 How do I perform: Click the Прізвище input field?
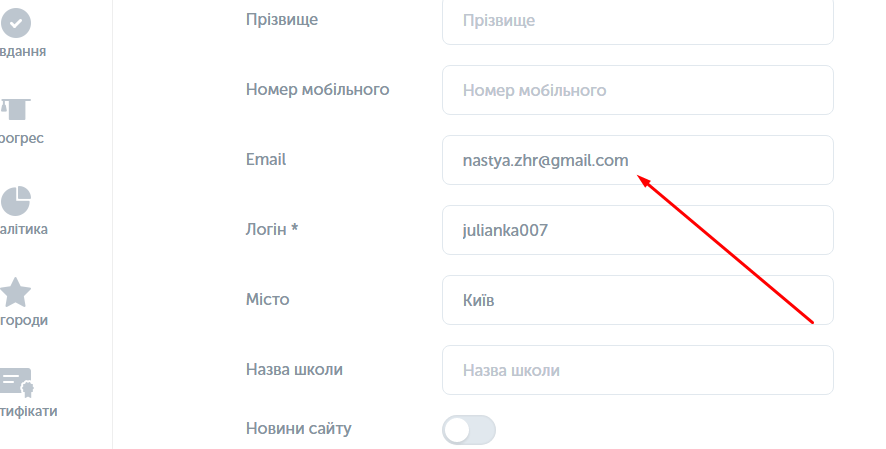pyautogui.click(x=637, y=21)
